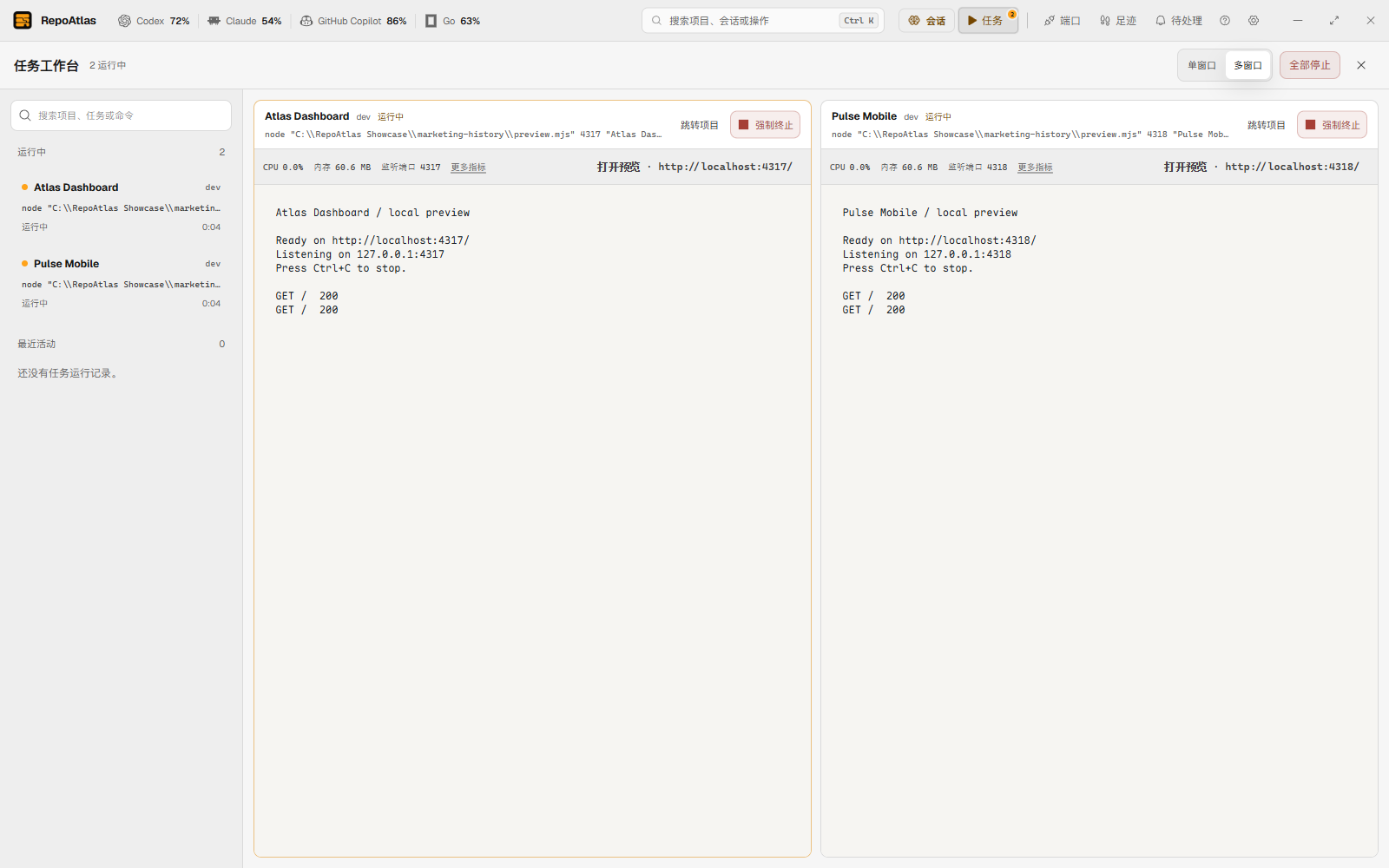The height and width of the screenshot is (868, 1389).
Task: Focus the global search field
Action: pyautogui.click(x=762, y=21)
